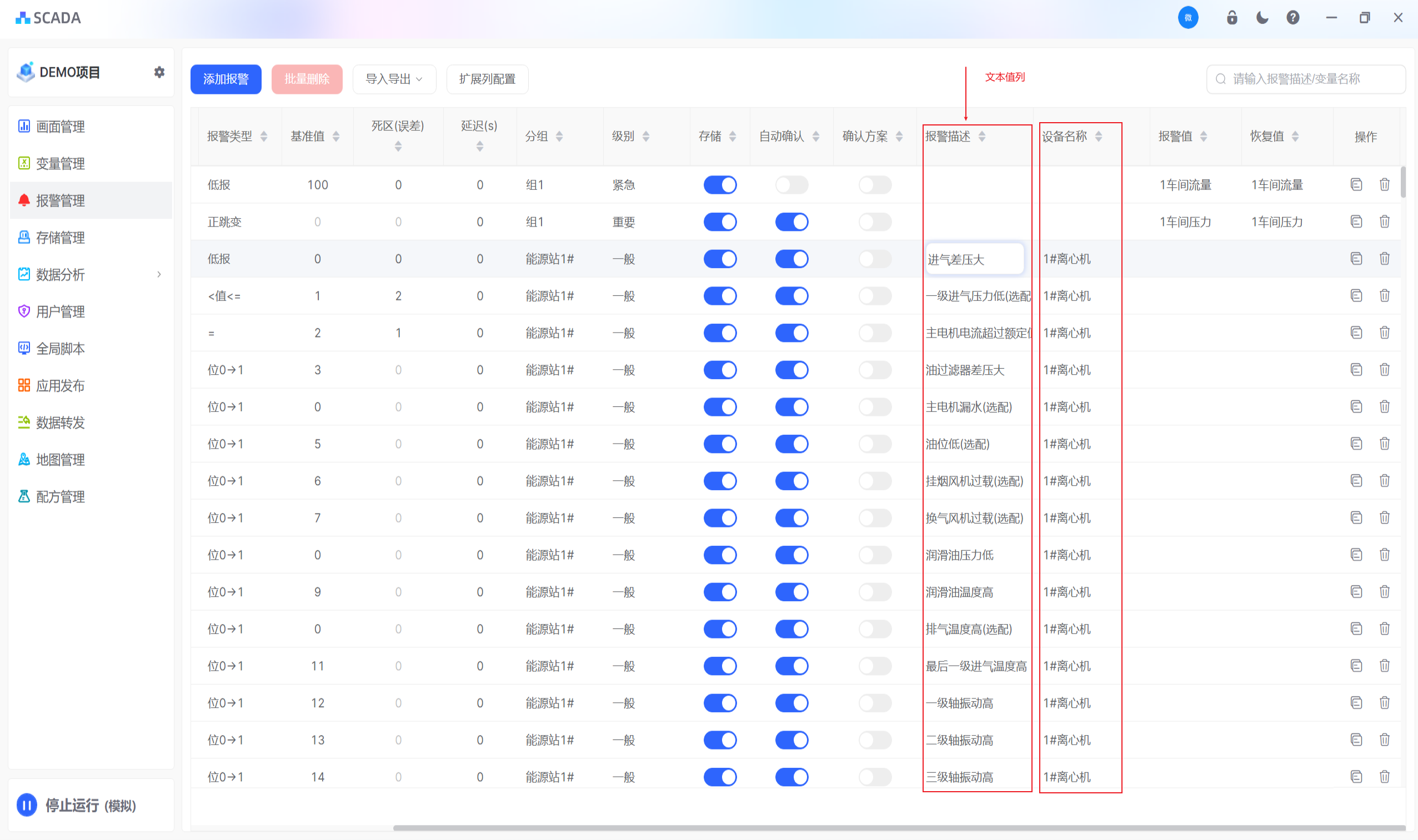This screenshot has width=1418, height=840.
Task: Copy the 油过滤器差压大 alarm row
Action: click(x=1356, y=370)
